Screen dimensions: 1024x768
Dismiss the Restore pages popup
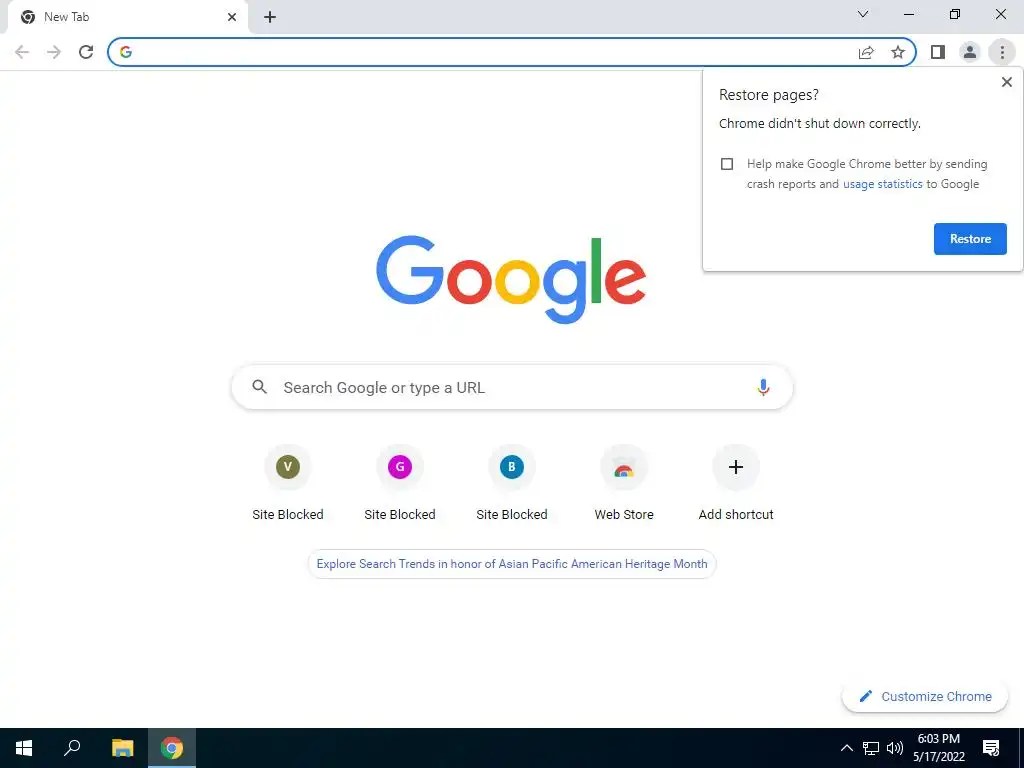coord(1006,82)
